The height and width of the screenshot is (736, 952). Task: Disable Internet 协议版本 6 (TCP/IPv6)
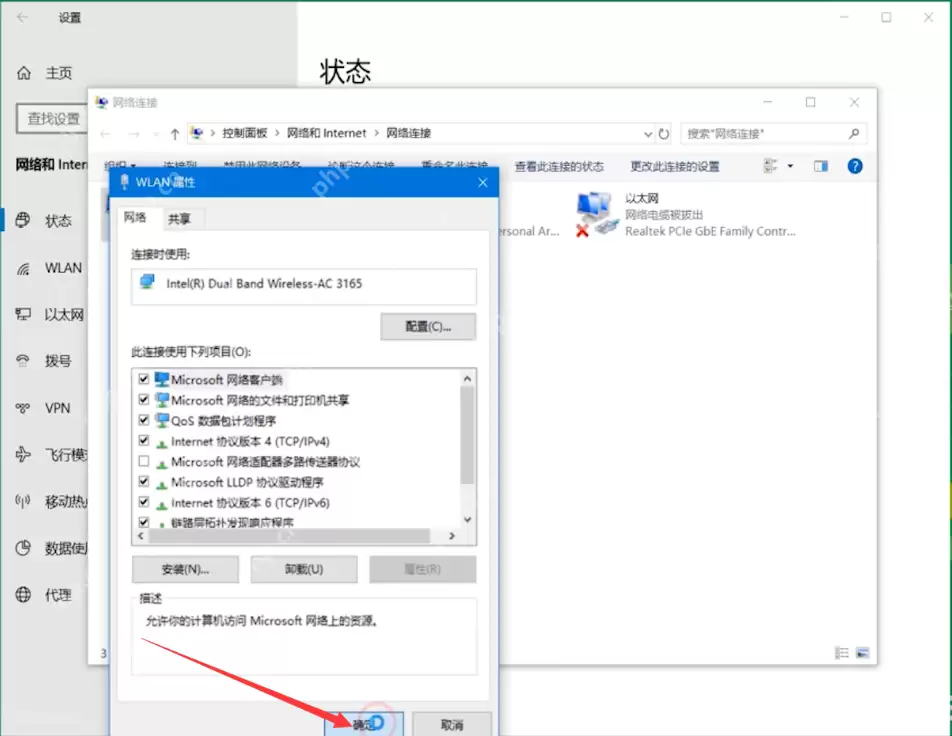[x=146, y=503]
